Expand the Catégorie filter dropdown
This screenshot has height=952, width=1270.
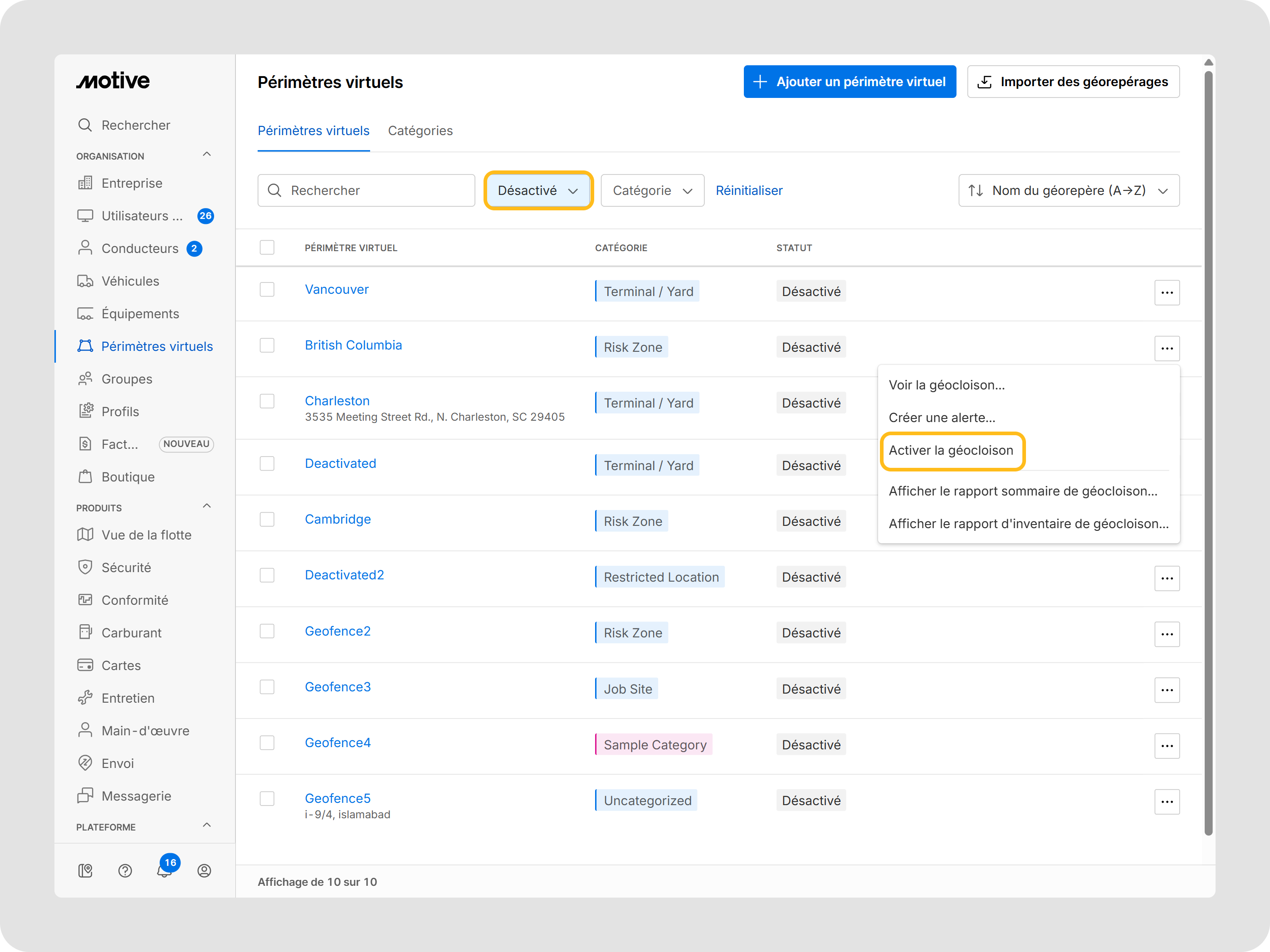coord(652,190)
